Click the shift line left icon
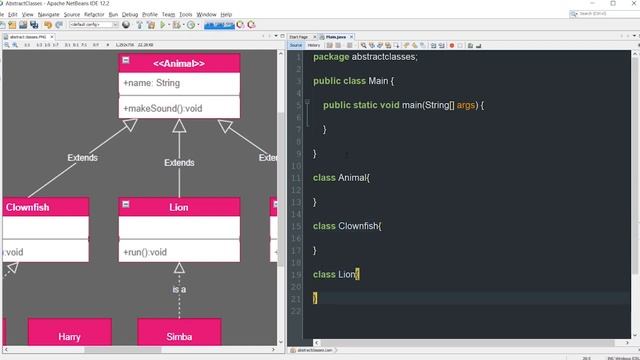 pyautogui.click(x=433, y=45)
